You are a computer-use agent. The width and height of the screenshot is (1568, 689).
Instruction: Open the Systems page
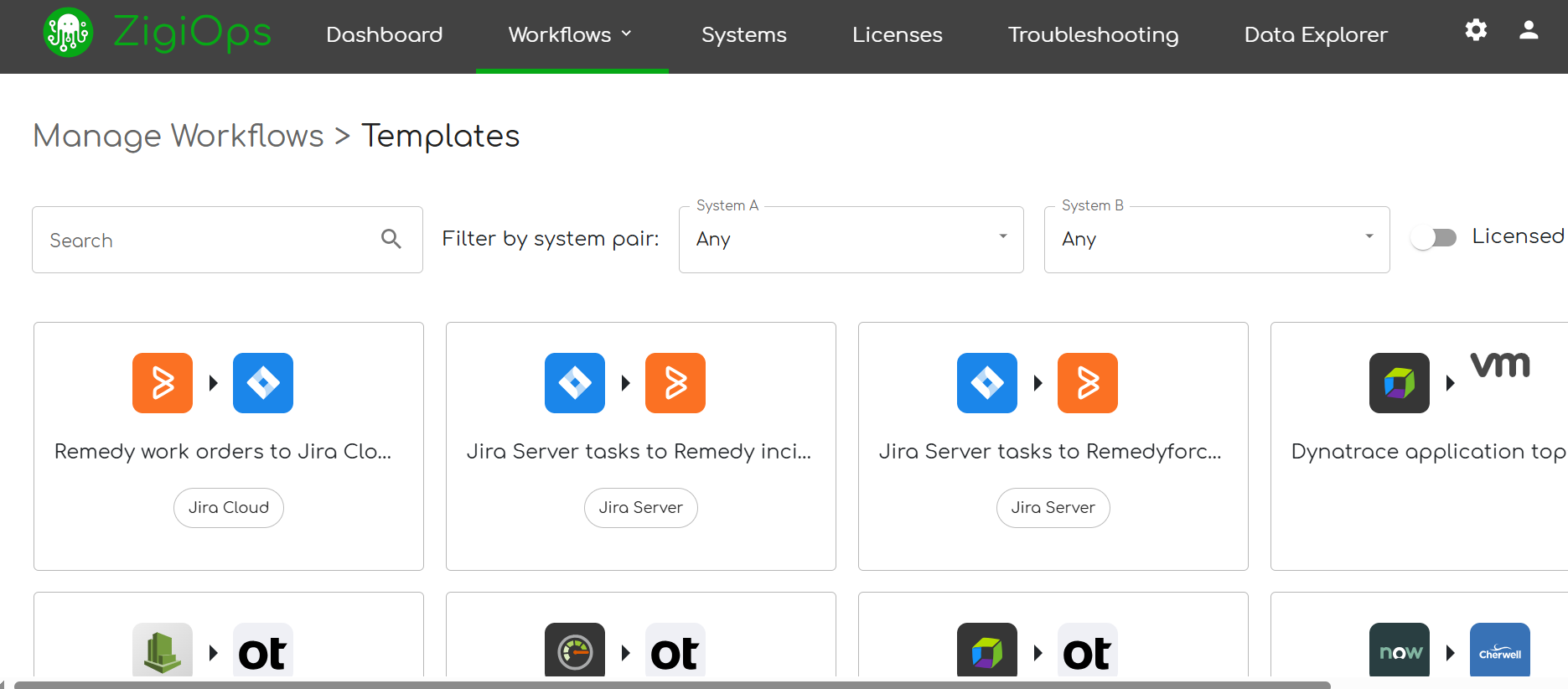(744, 34)
